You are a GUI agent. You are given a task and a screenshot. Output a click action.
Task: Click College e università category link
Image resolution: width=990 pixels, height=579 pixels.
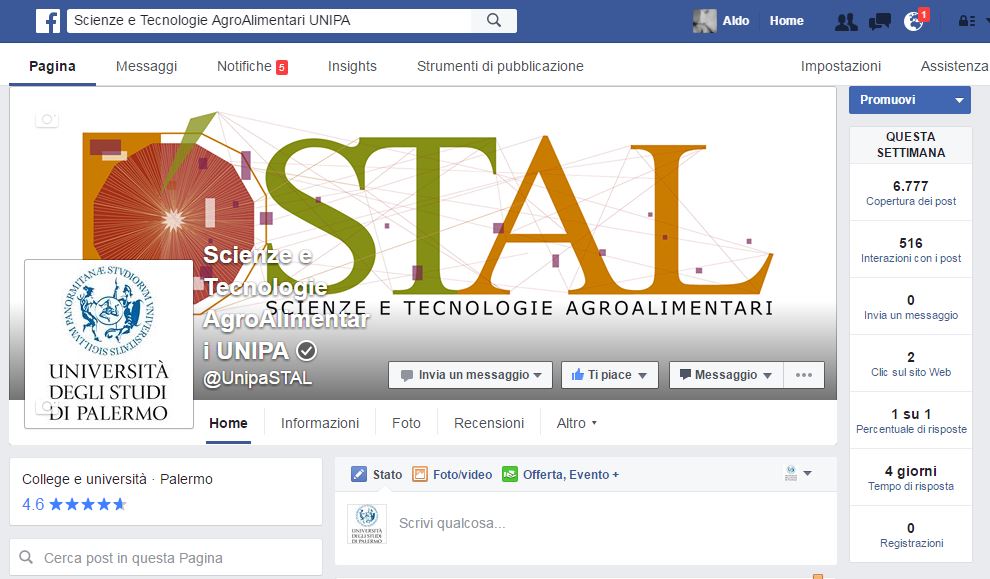tap(84, 479)
